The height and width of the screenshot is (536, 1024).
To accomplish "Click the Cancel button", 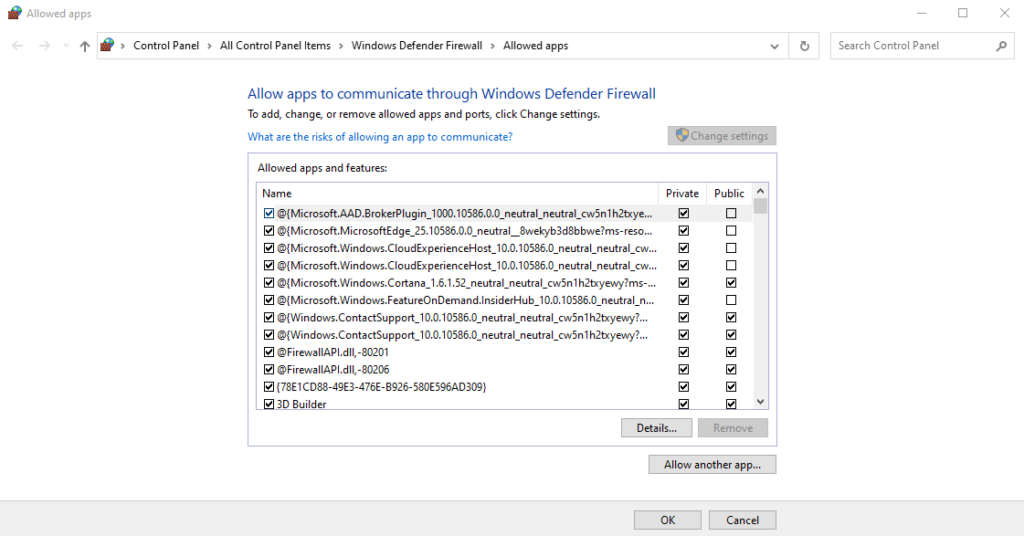I will (x=743, y=520).
